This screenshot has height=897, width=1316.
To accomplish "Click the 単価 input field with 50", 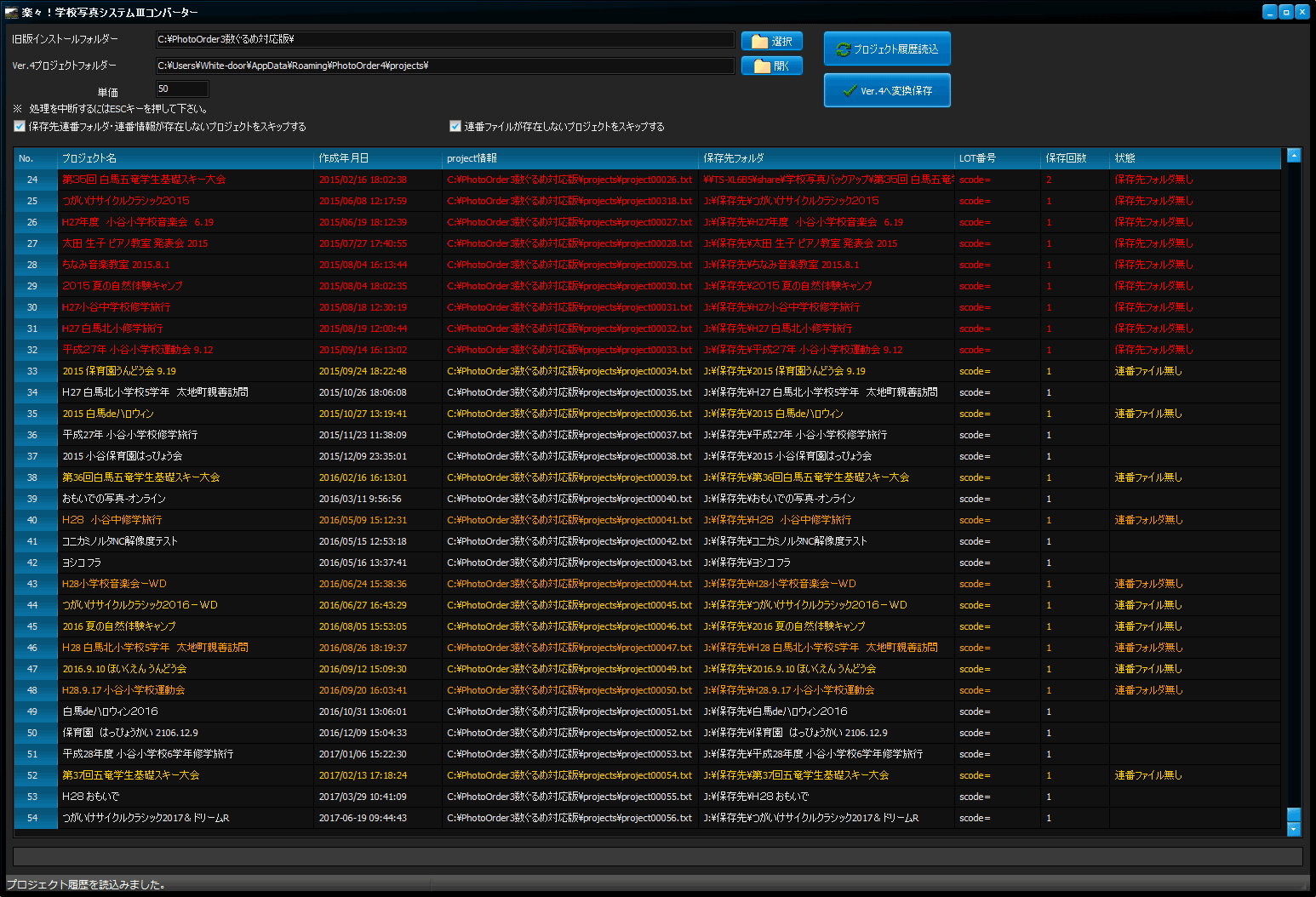I will [x=182, y=89].
